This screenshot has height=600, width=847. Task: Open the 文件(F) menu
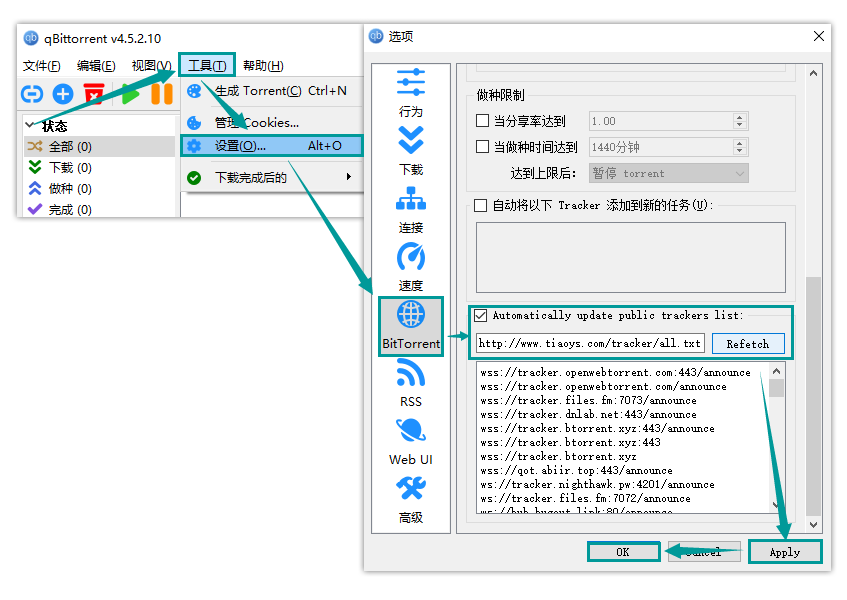coord(42,65)
